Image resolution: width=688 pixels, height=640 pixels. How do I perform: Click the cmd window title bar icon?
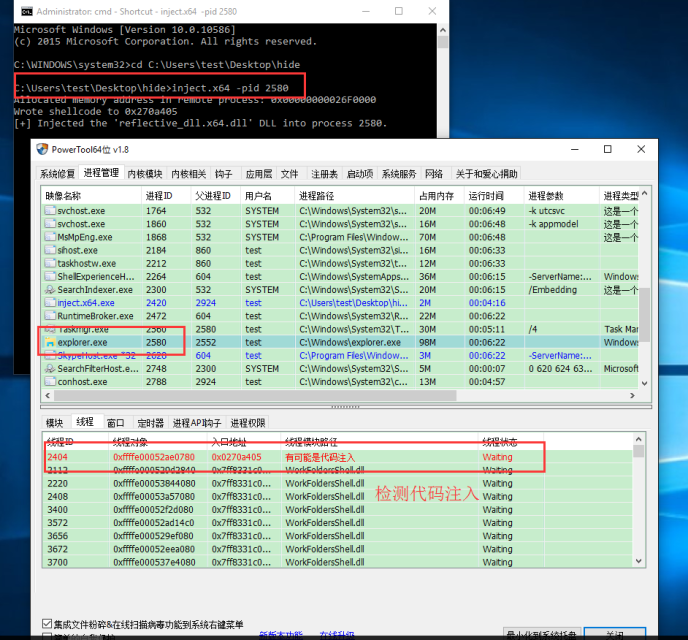27,11
